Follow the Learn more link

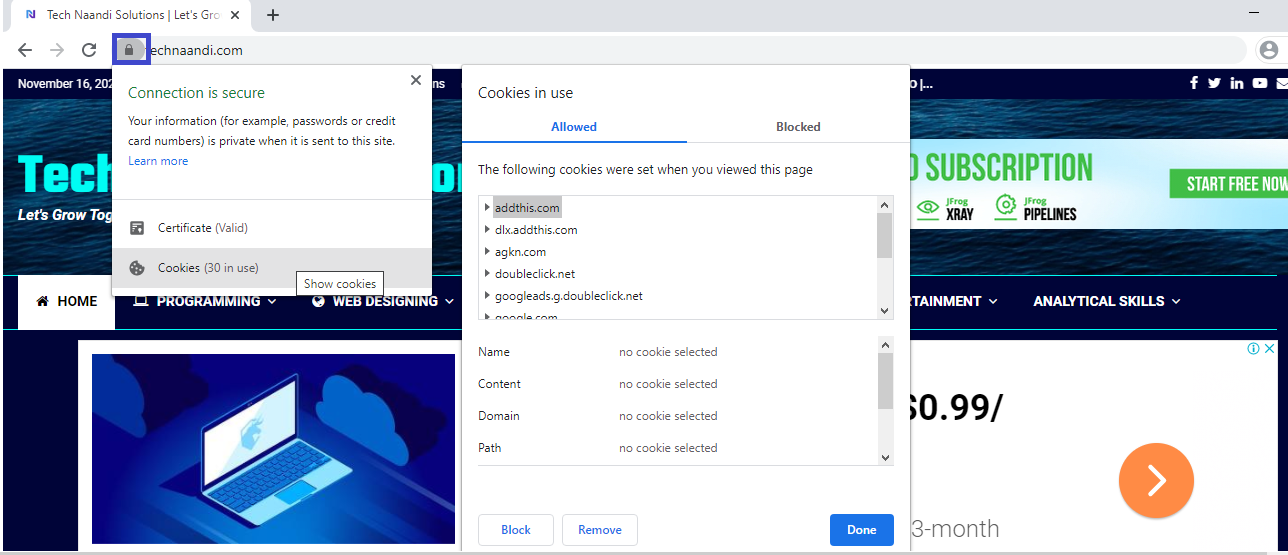pyautogui.click(x=158, y=161)
